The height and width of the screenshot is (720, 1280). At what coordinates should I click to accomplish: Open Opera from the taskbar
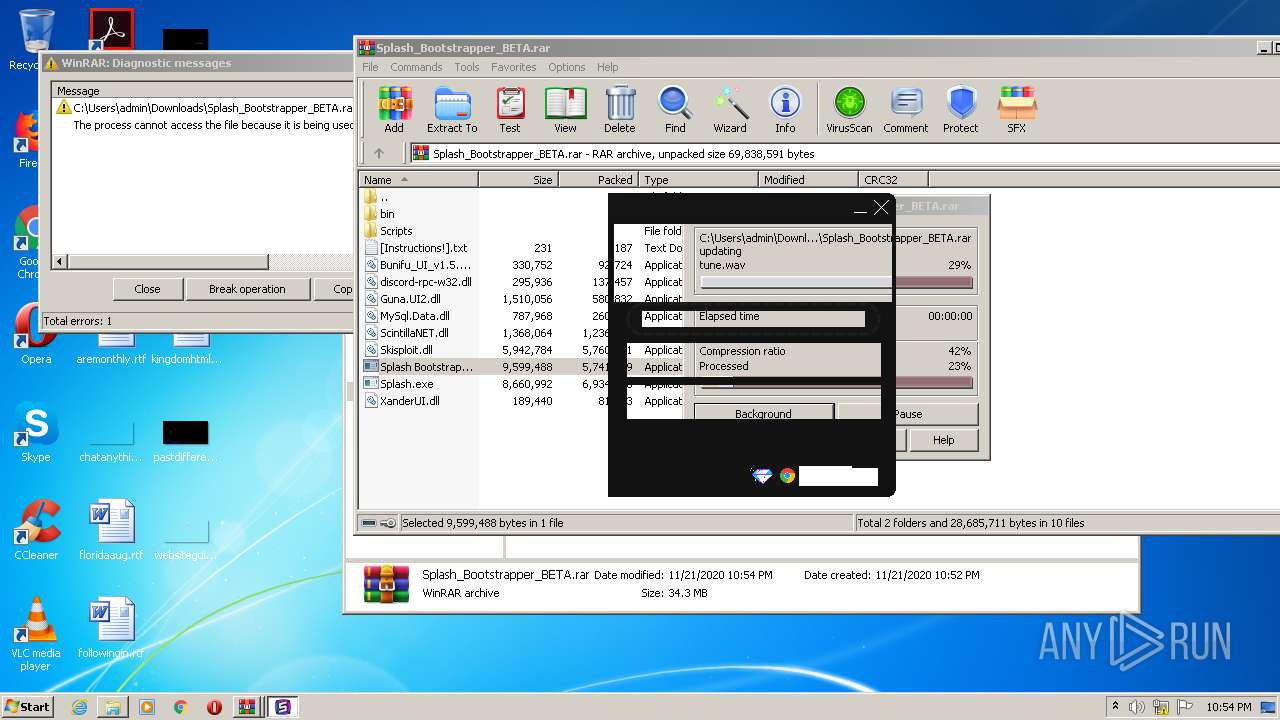[214, 707]
